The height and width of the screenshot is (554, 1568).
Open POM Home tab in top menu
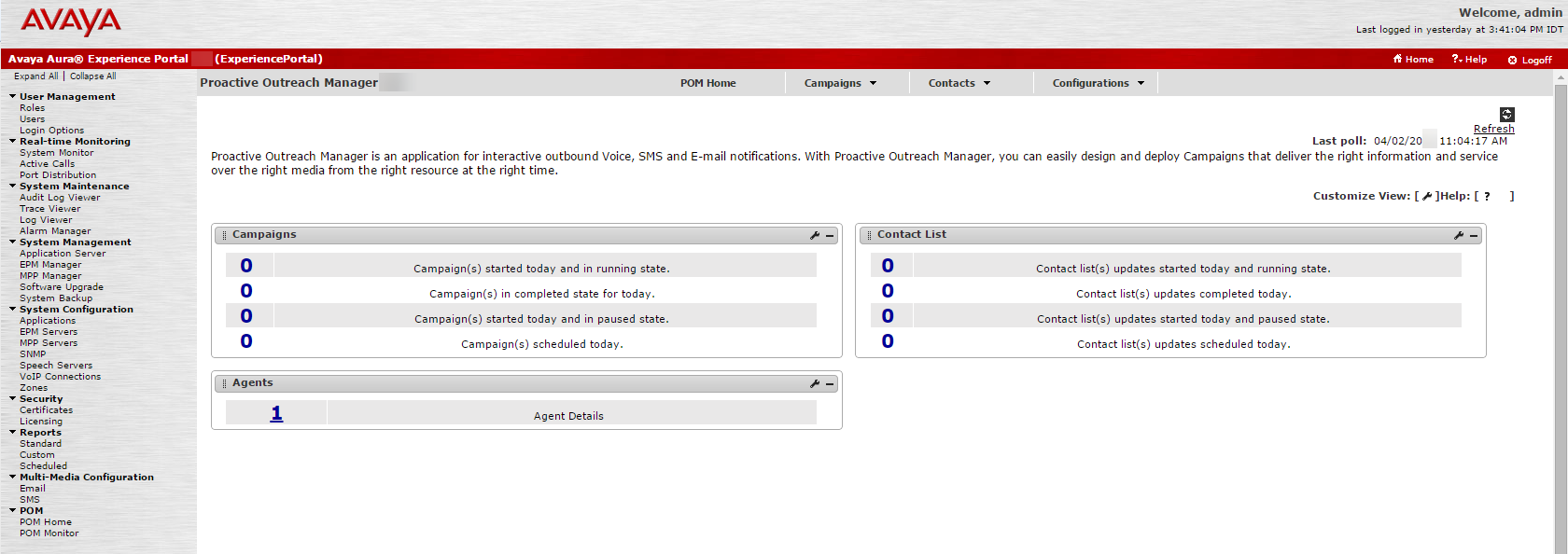708,83
